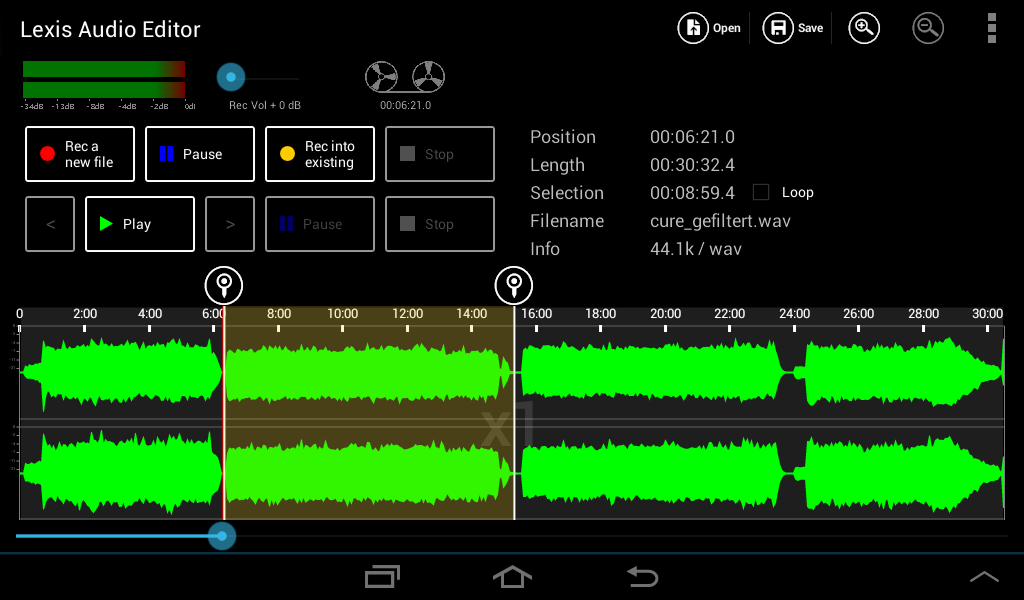Open the three-dot overflow menu

(991, 28)
